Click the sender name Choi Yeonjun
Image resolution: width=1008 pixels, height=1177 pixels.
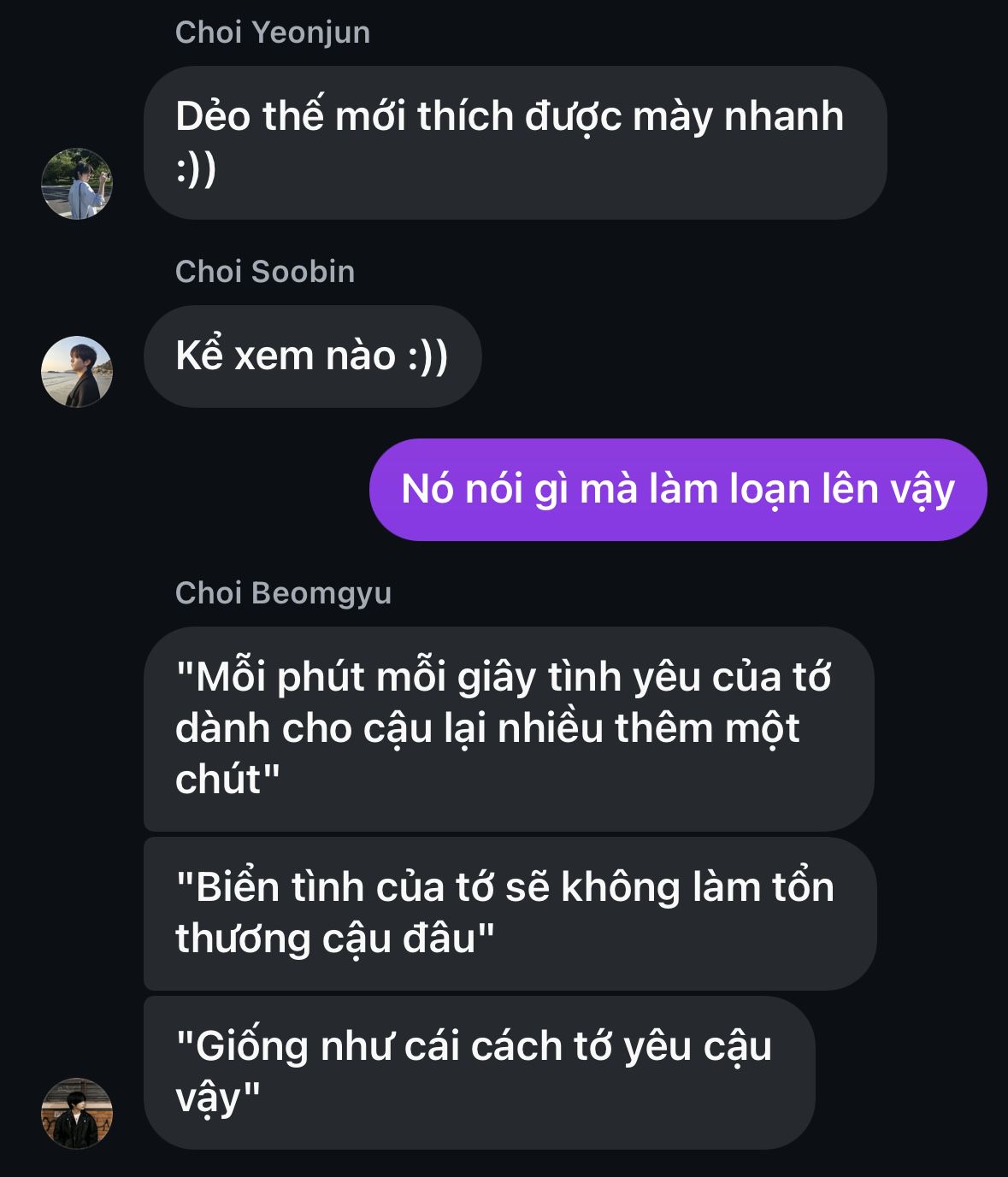point(273,32)
